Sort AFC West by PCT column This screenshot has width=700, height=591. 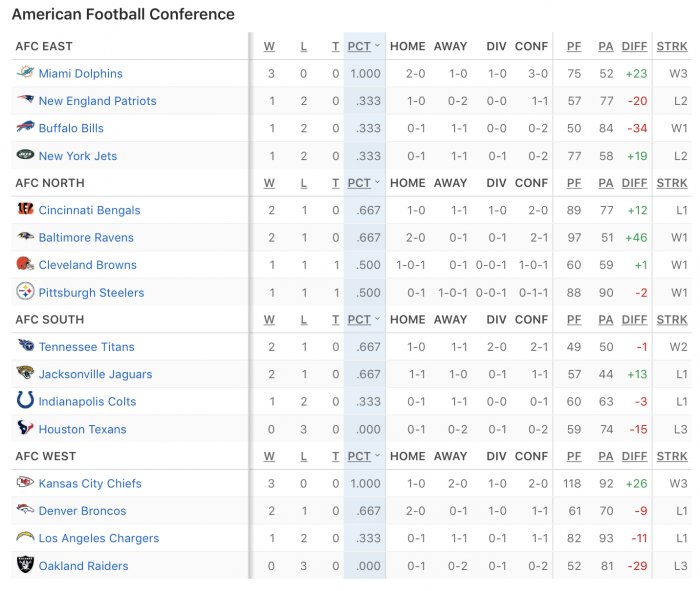363,456
